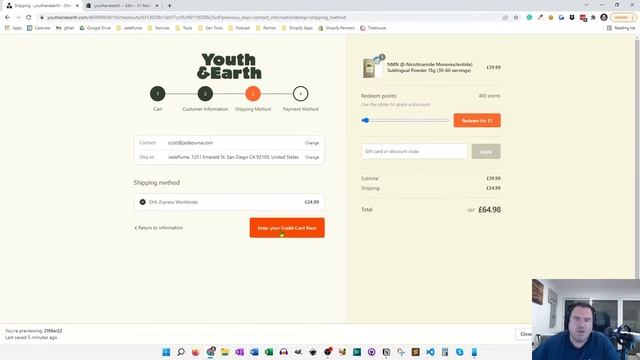The image size is (640, 360).
Task: Apply the gift card or discount code
Action: (x=486, y=151)
